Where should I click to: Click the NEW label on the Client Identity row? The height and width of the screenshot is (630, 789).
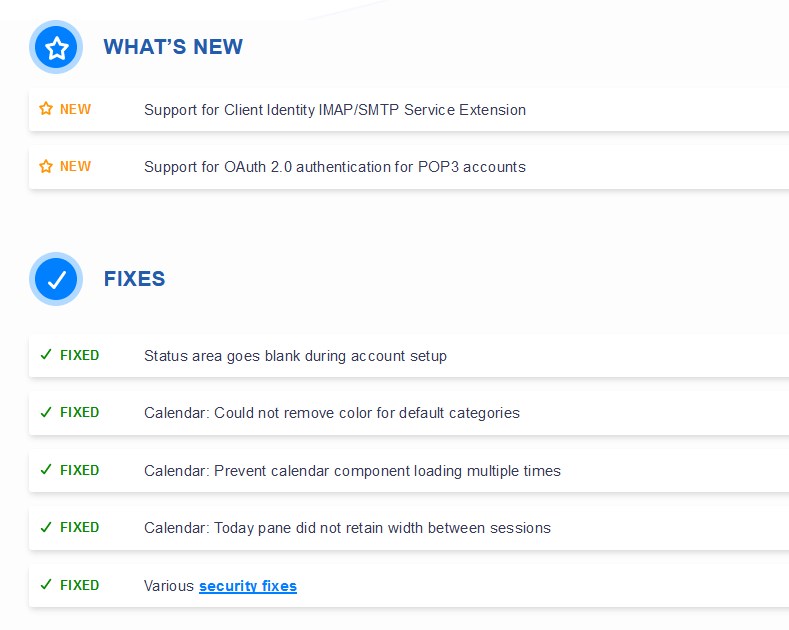pos(75,110)
